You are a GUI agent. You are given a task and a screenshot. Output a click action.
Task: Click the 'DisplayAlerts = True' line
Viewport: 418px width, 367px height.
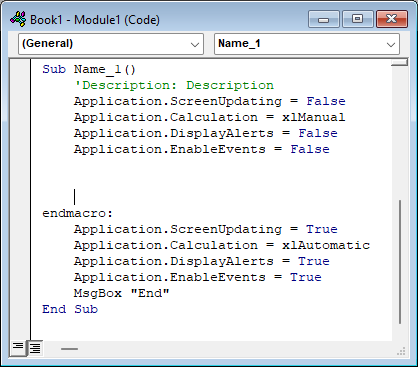202,261
